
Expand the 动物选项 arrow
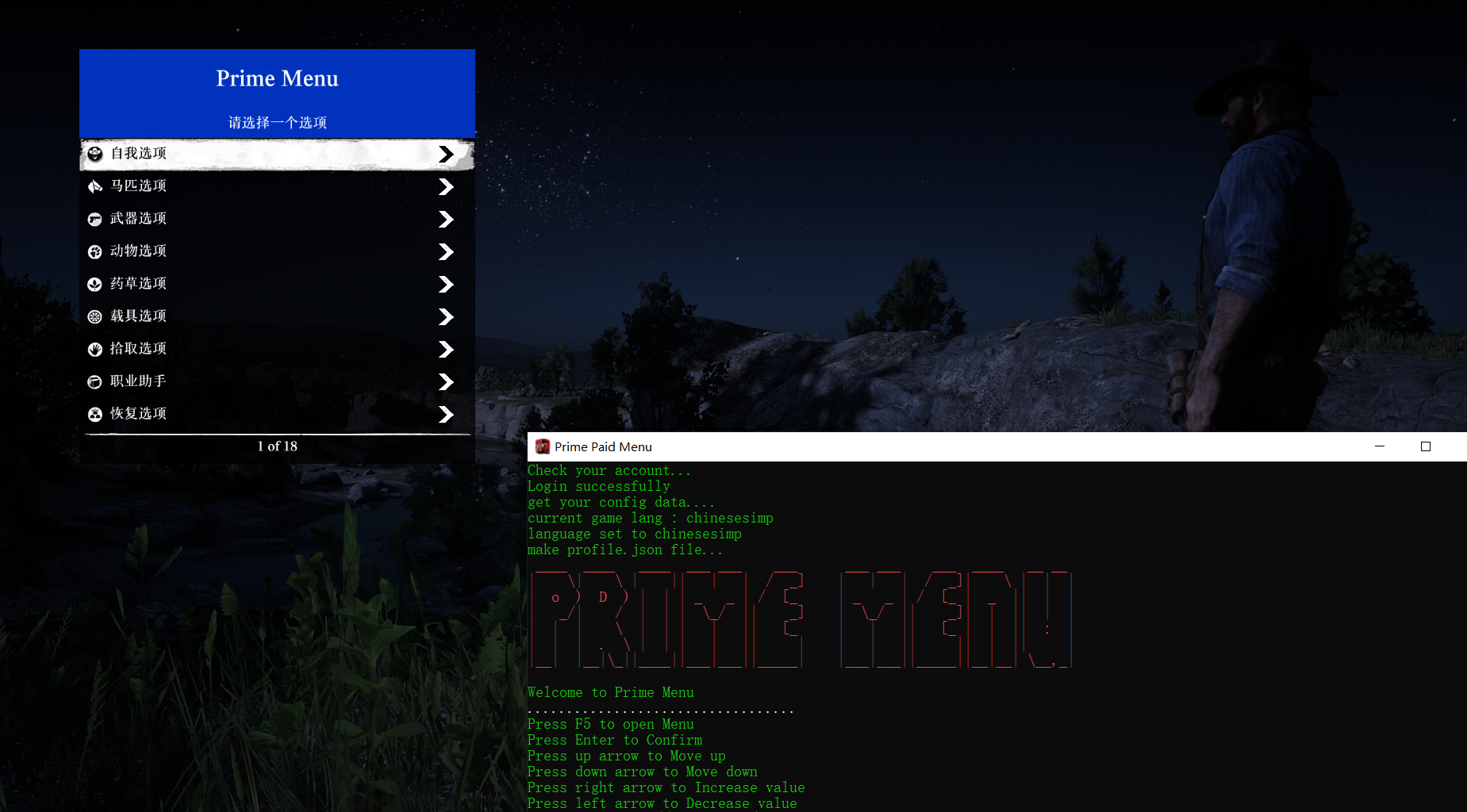446,251
